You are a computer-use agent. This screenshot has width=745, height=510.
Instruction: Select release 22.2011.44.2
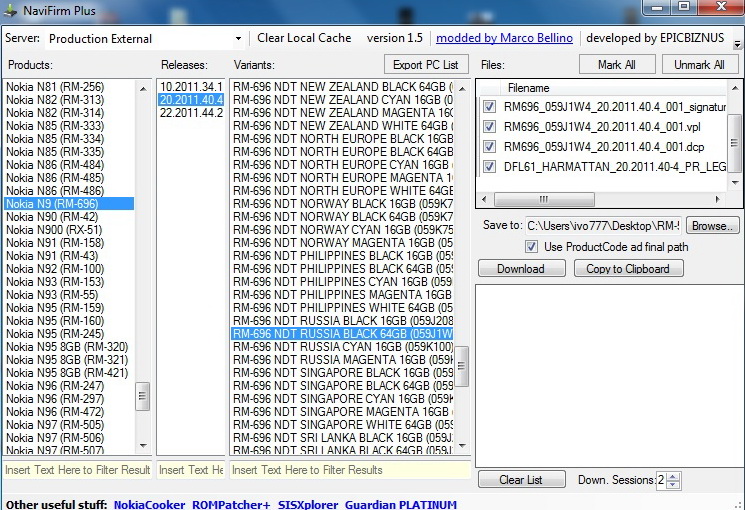pyautogui.click(x=191, y=113)
